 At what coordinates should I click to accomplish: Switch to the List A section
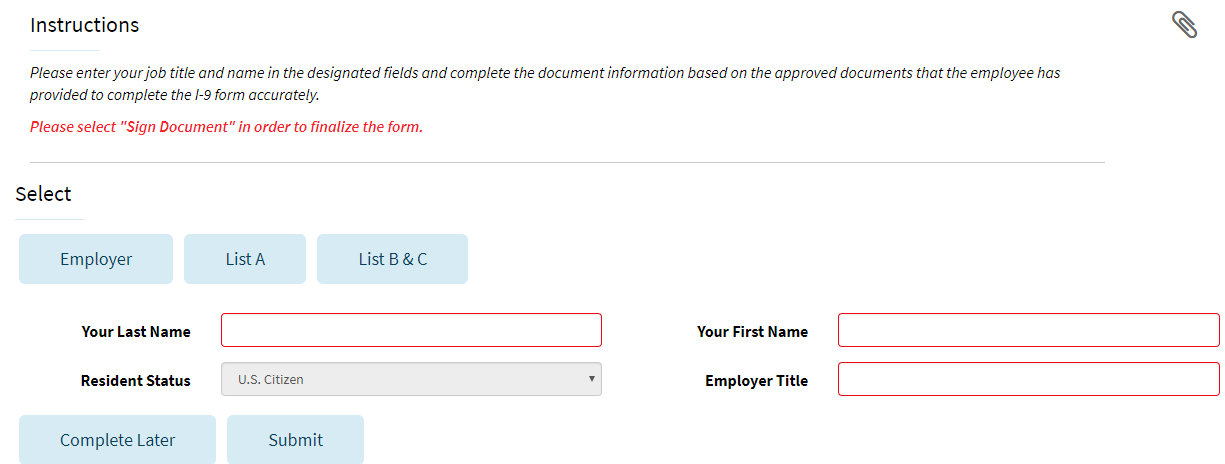pos(245,259)
